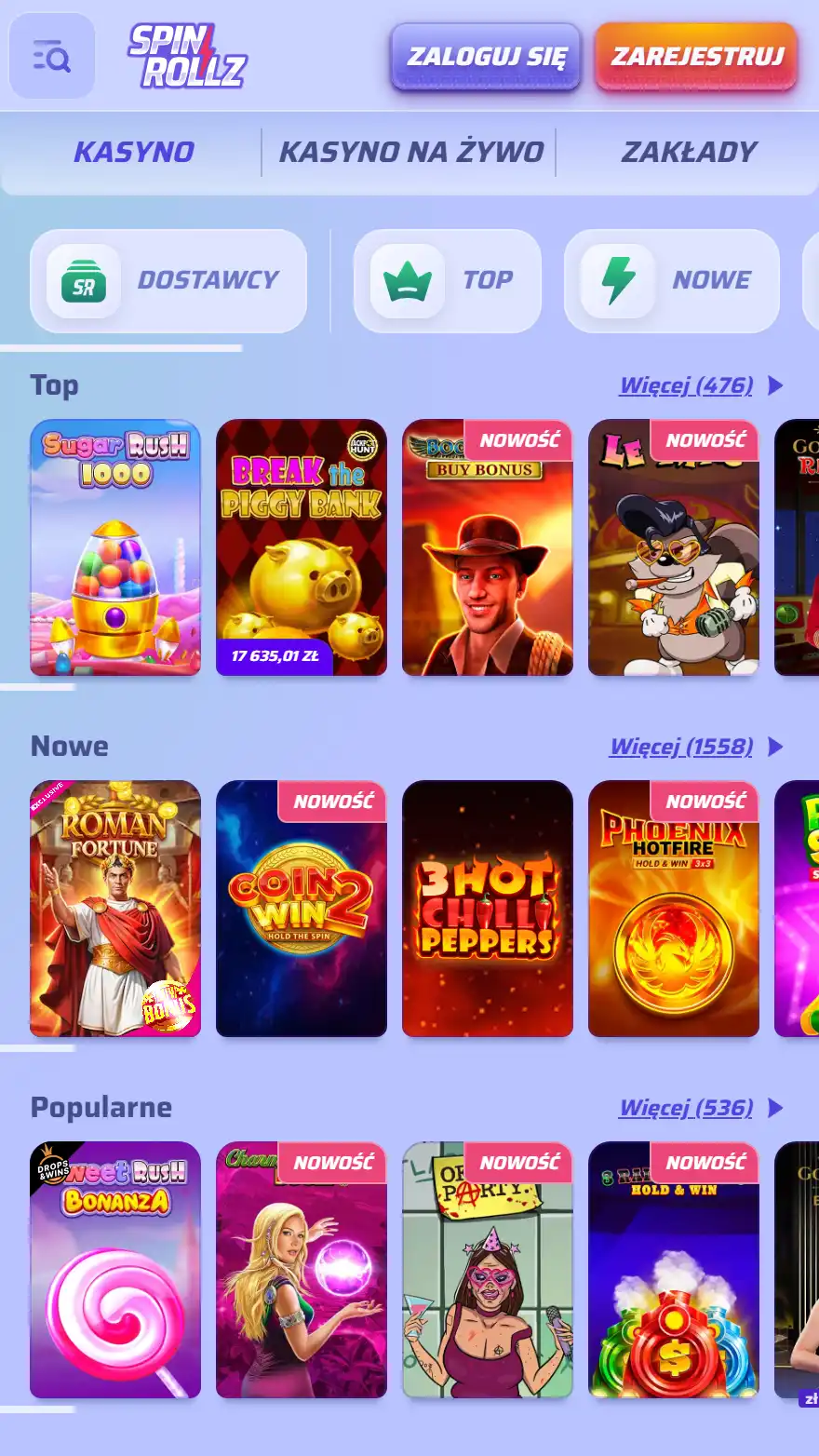
Task: Tap the lightning bolt Nowe icon
Action: point(617,281)
